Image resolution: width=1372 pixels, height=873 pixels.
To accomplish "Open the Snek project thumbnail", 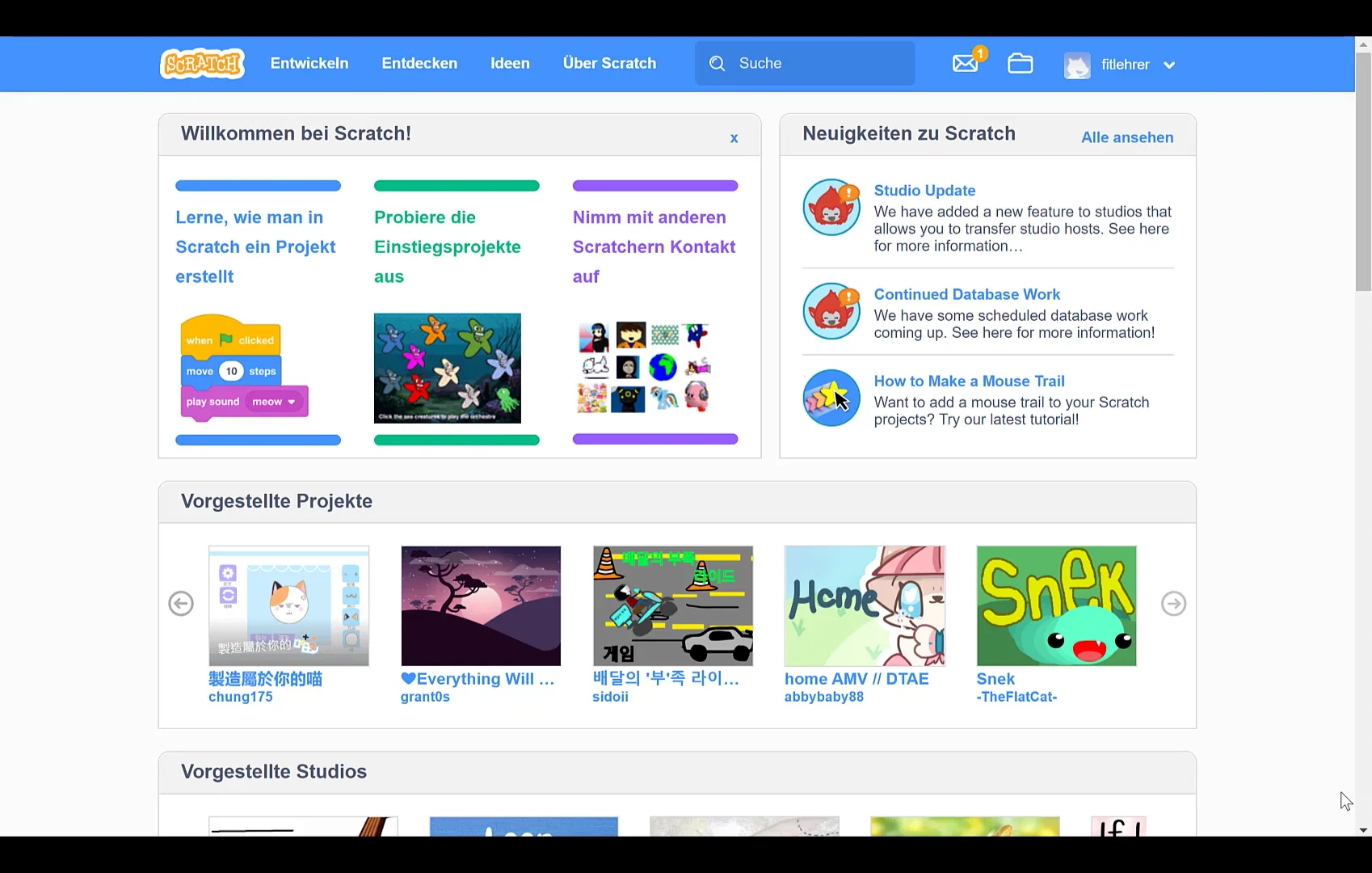I will tap(1056, 605).
